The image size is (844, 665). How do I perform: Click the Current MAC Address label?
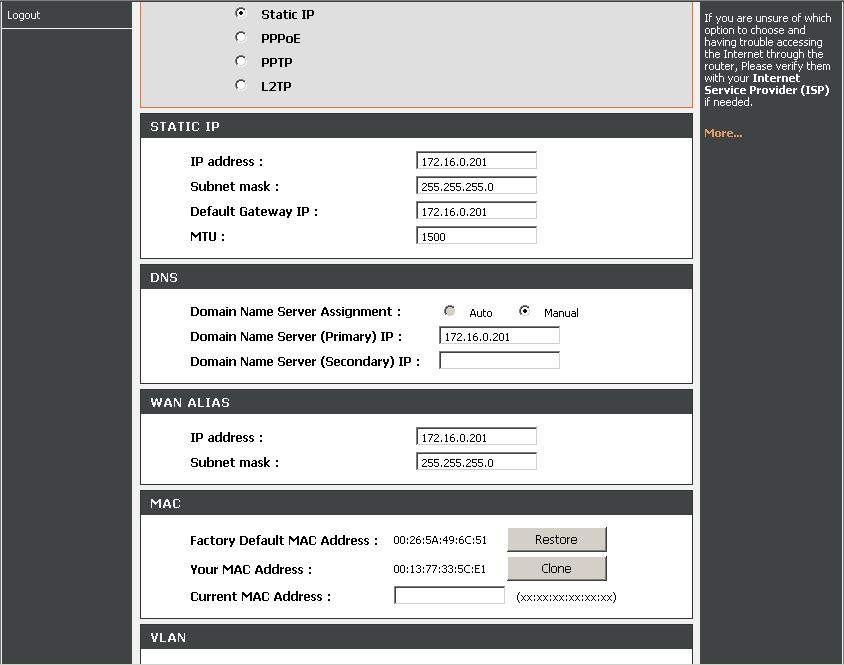click(260, 597)
